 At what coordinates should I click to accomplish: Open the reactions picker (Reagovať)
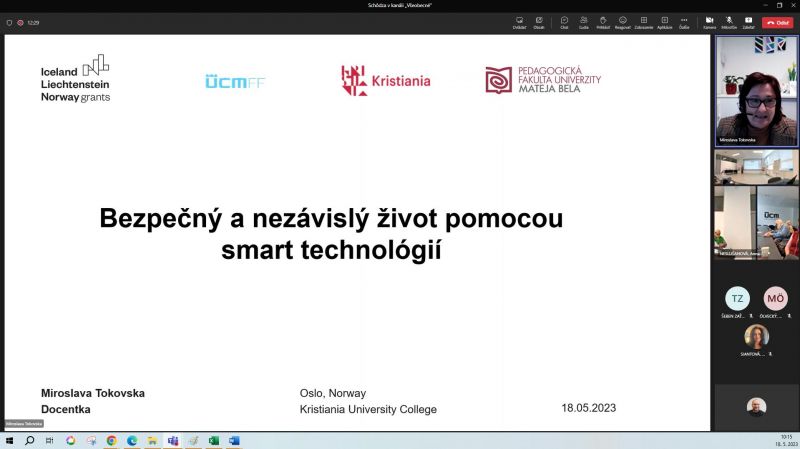[x=622, y=21]
